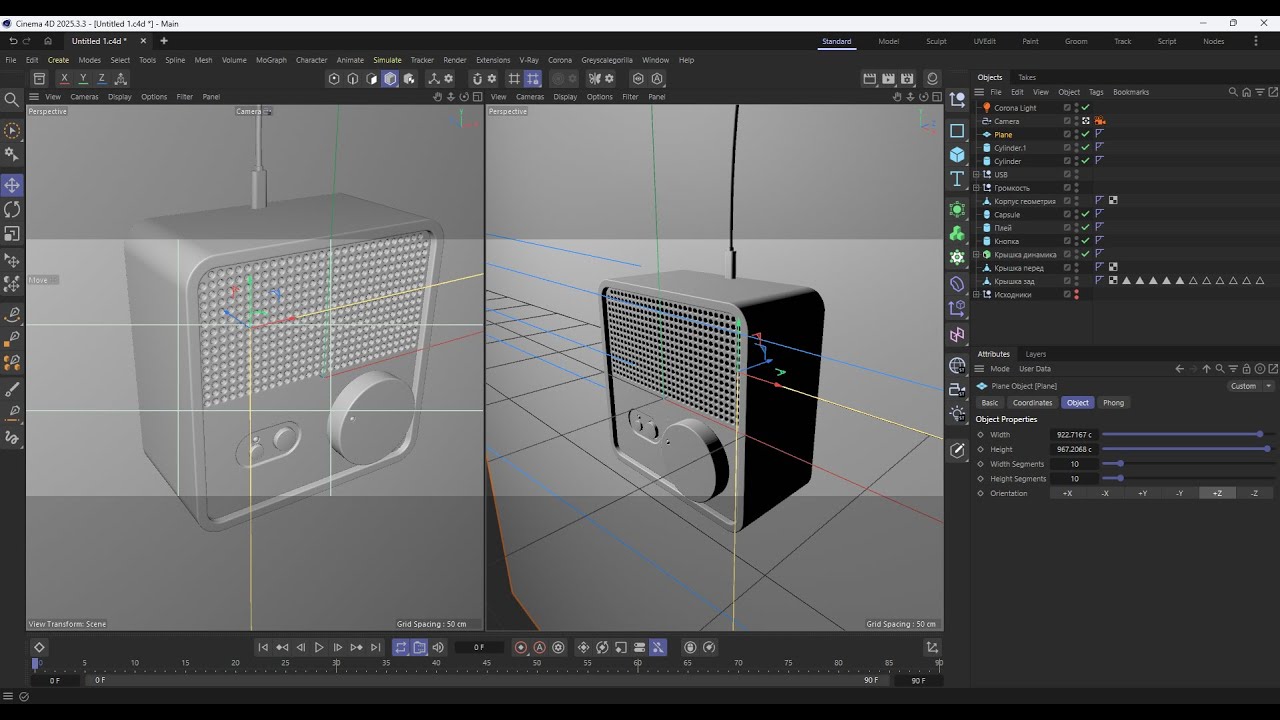1280x720 pixels.
Task: Click the Objects panel filter icon
Action: tap(1259, 92)
